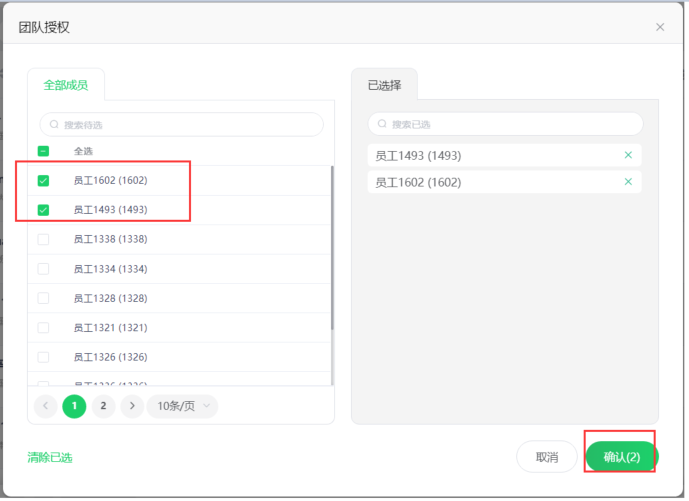The image size is (689, 501).
Task: Check 员工1338 (1338) checkbox
Action: click(43, 239)
